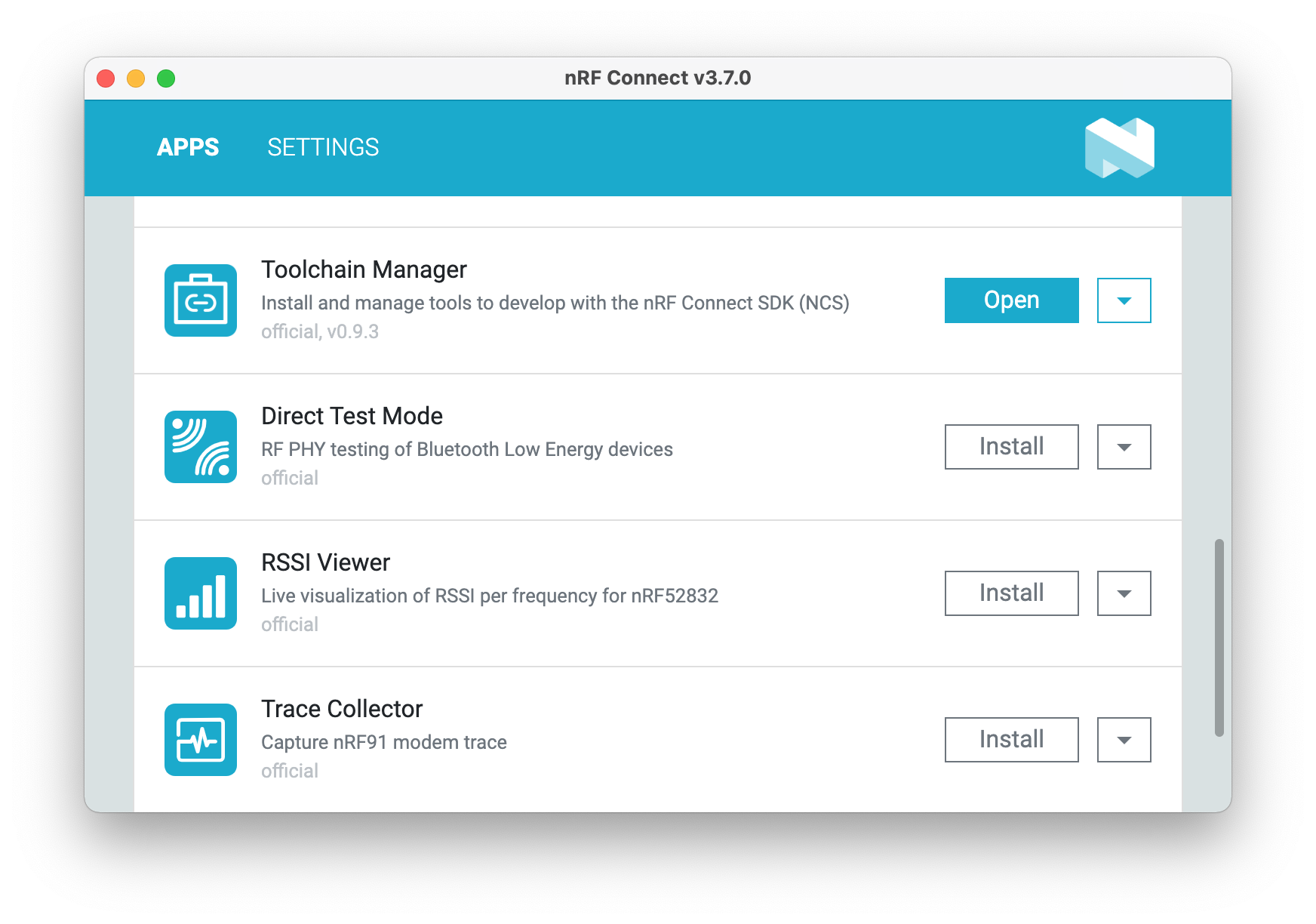Image resolution: width=1316 pixels, height=924 pixels.
Task: Click the vertical scrollbar thumb of the app list
Action: point(1219,638)
